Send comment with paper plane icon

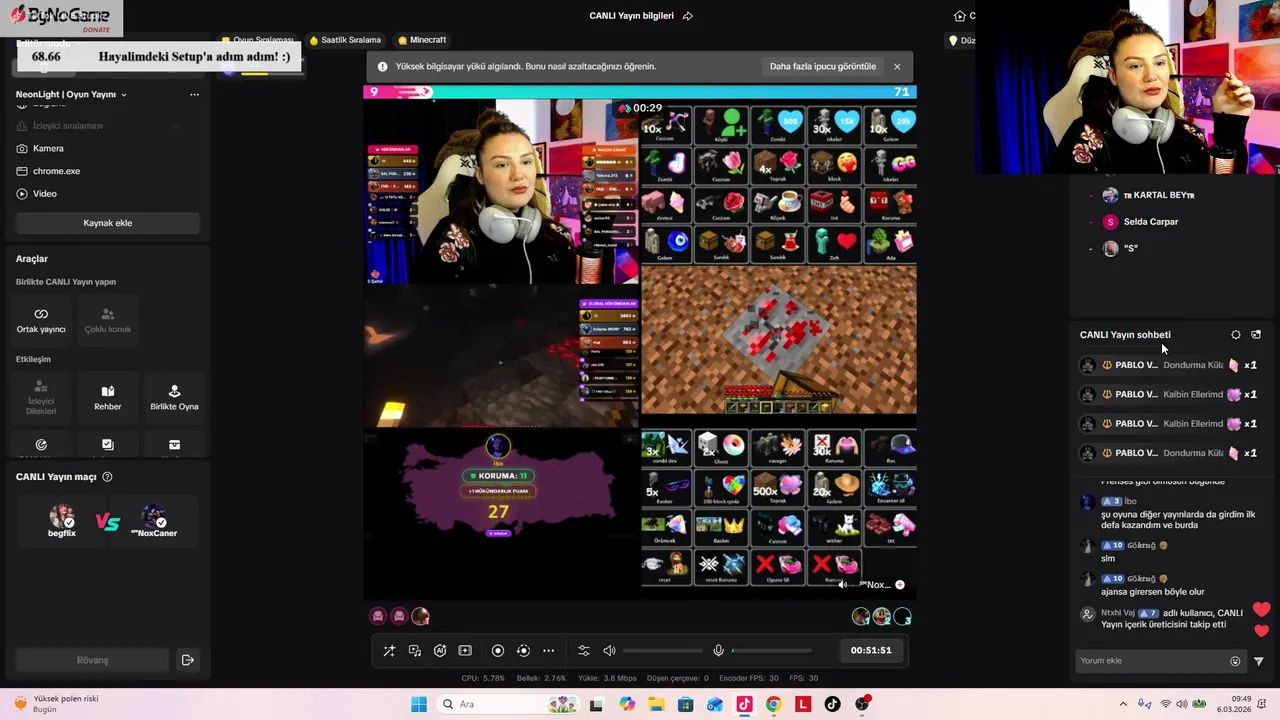(1259, 661)
